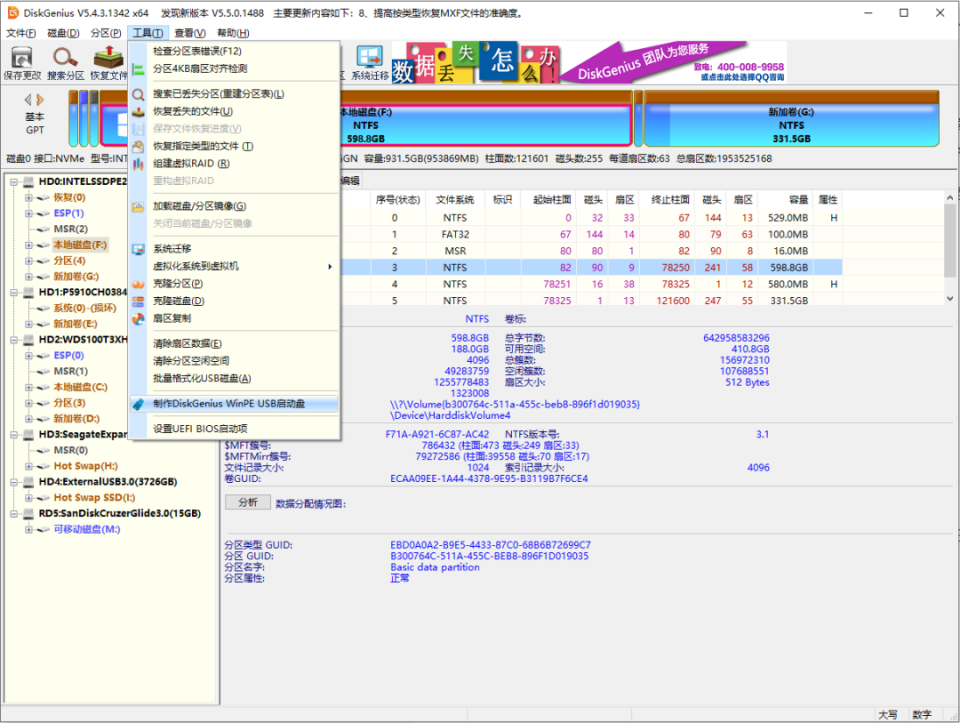The height and width of the screenshot is (723, 960).
Task: Open the 查看 menu
Action: (x=190, y=33)
